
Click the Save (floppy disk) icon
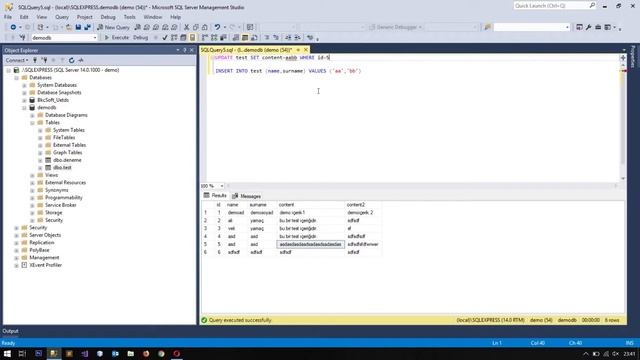click(x=78, y=27)
